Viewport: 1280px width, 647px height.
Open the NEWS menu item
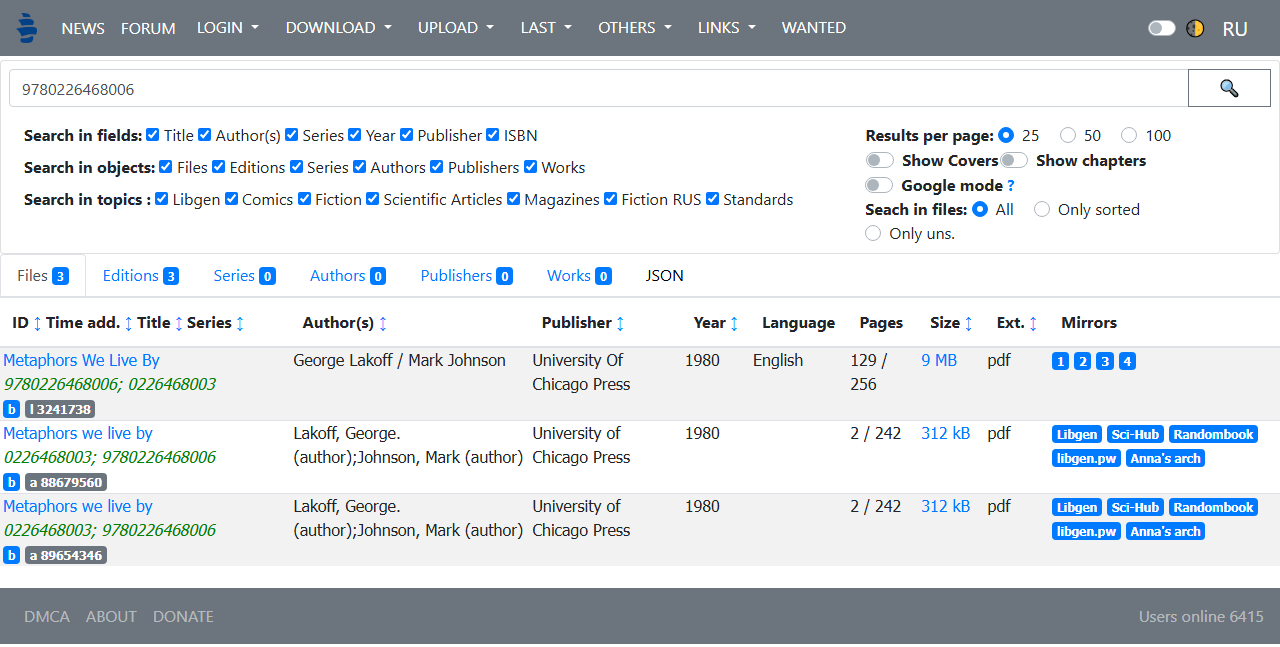click(x=83, y=28)
